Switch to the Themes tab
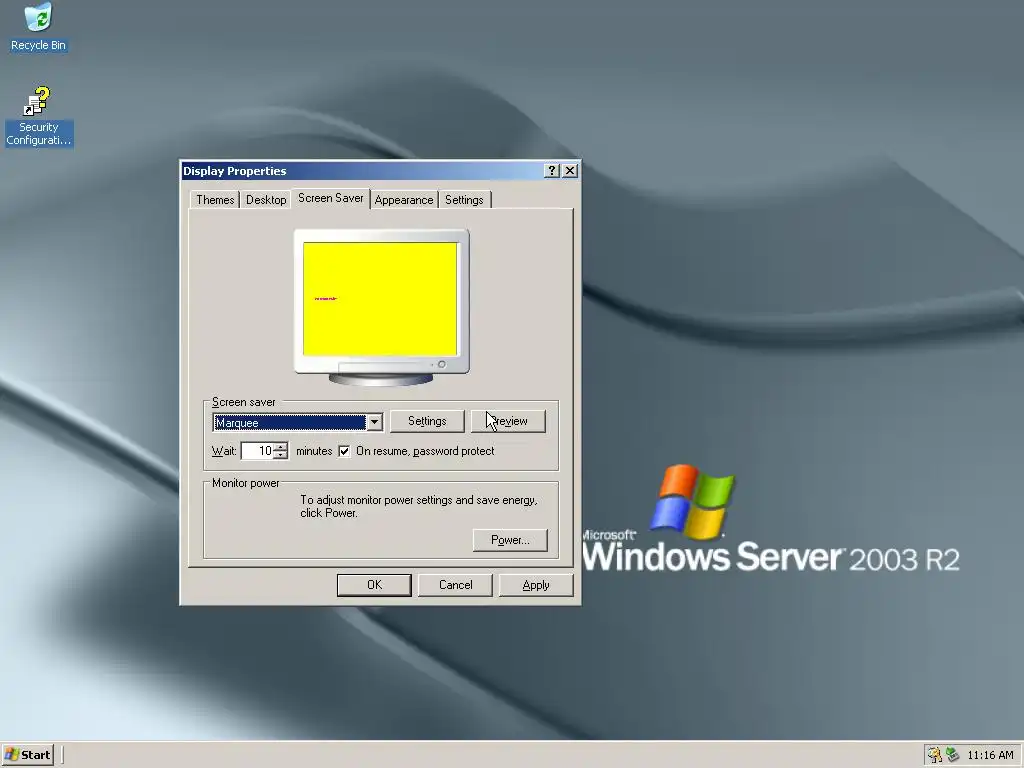 pos(215,200)
